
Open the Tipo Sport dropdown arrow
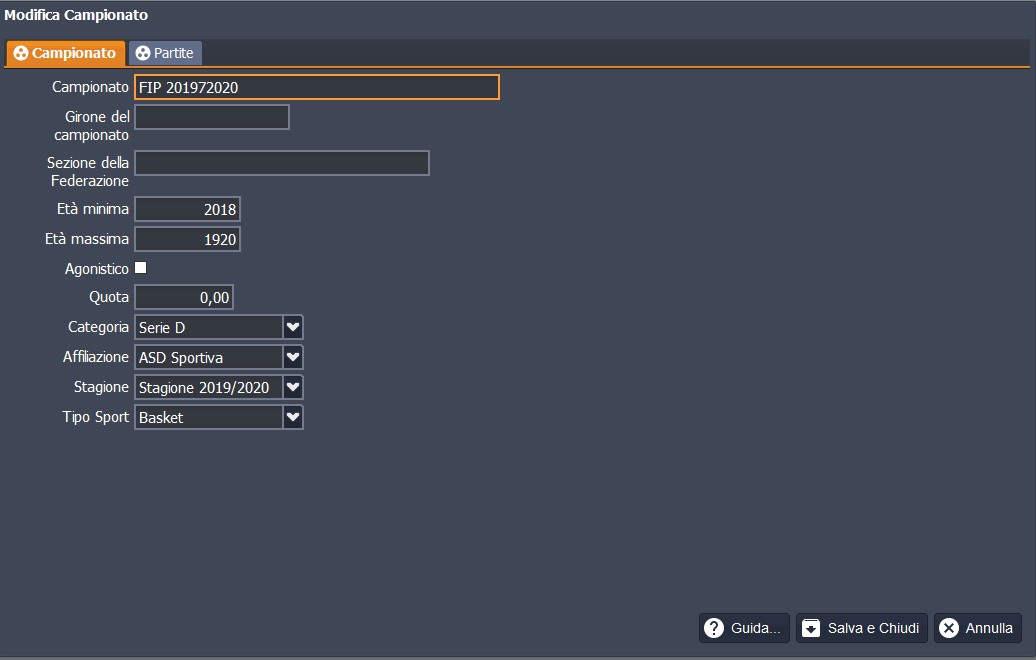click(x=293, y=417)
